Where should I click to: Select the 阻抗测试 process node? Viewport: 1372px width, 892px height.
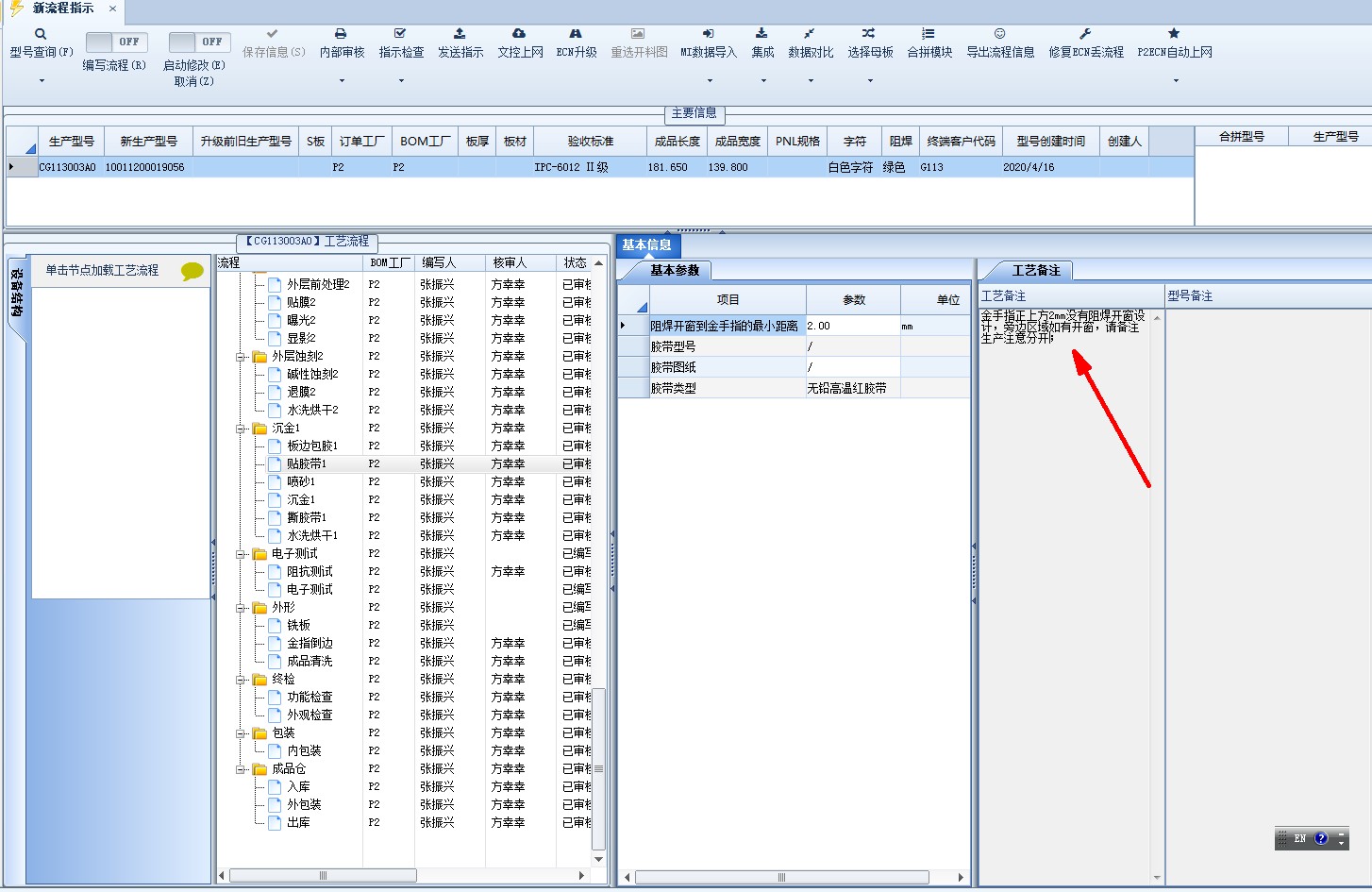pyautogui.click(x=310, y=572)
